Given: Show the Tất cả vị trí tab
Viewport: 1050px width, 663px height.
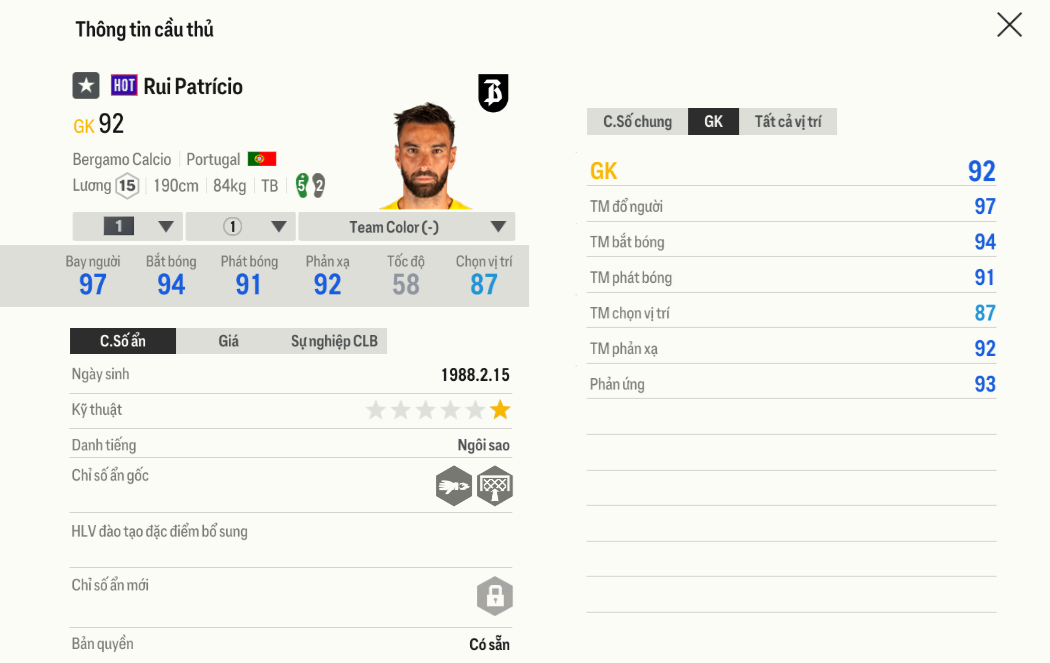Looking at the screenshot, I should [x=788, y=122].
